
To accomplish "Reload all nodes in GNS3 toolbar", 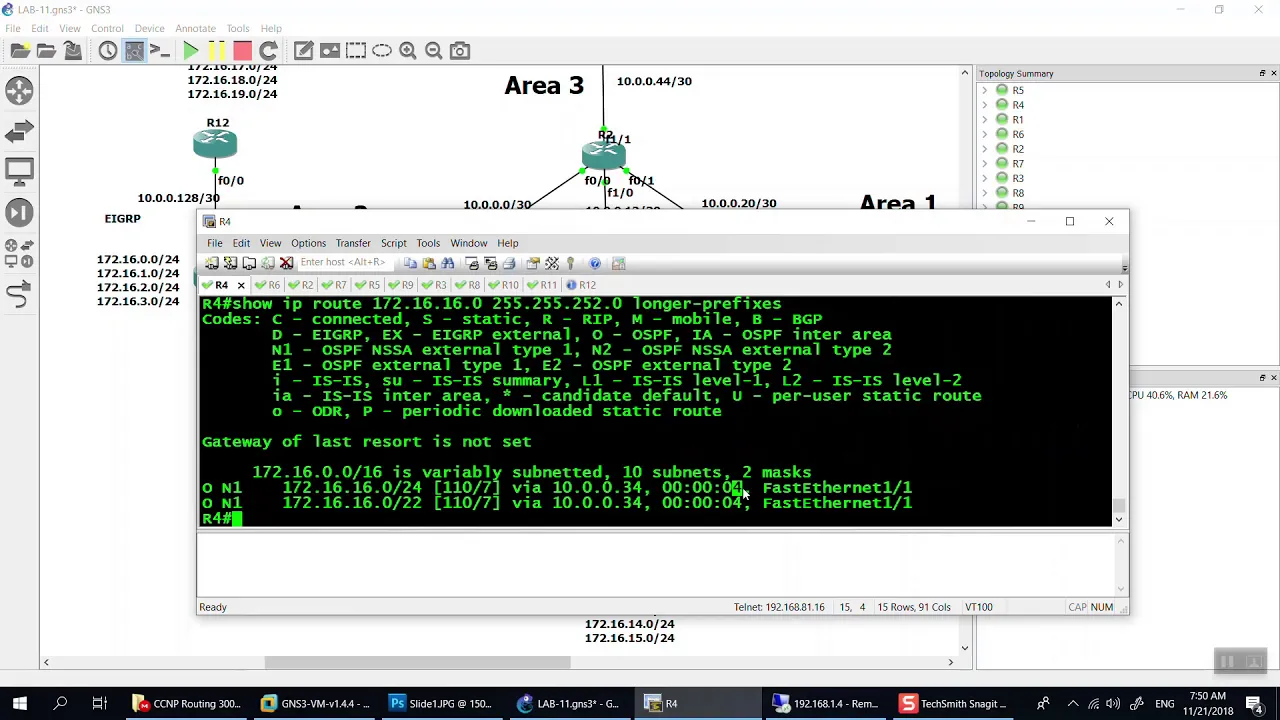I will (x=268, y=51).
